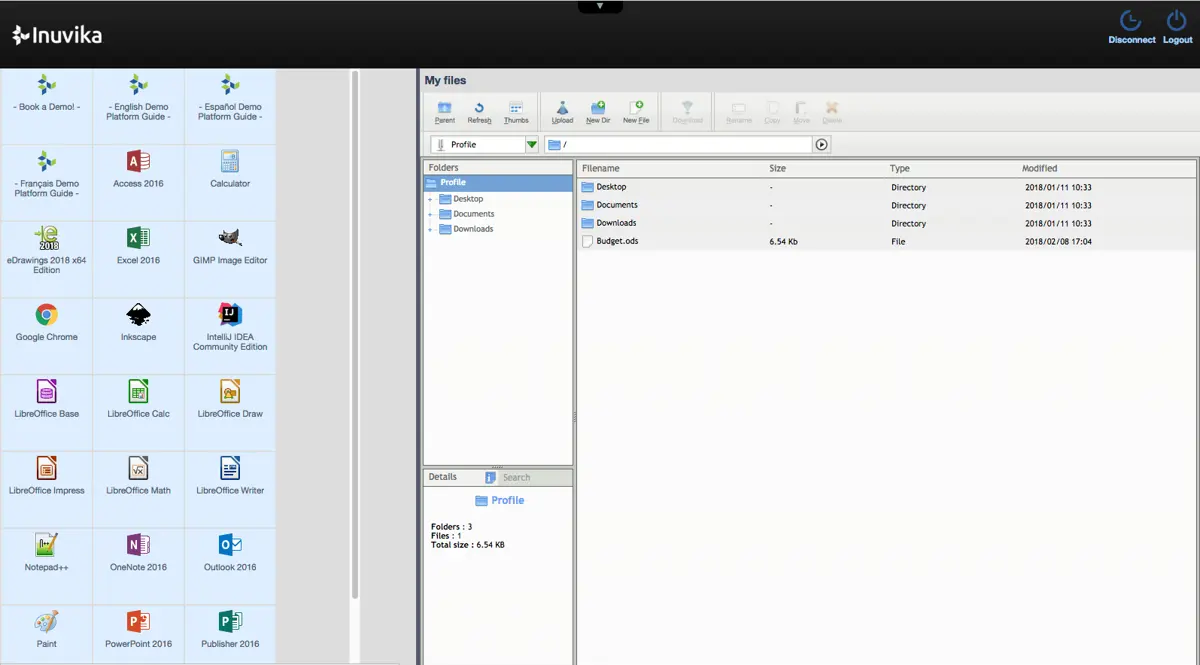Expand the Documents tree node
1200x665 pixels.
(x=430, y=214)
